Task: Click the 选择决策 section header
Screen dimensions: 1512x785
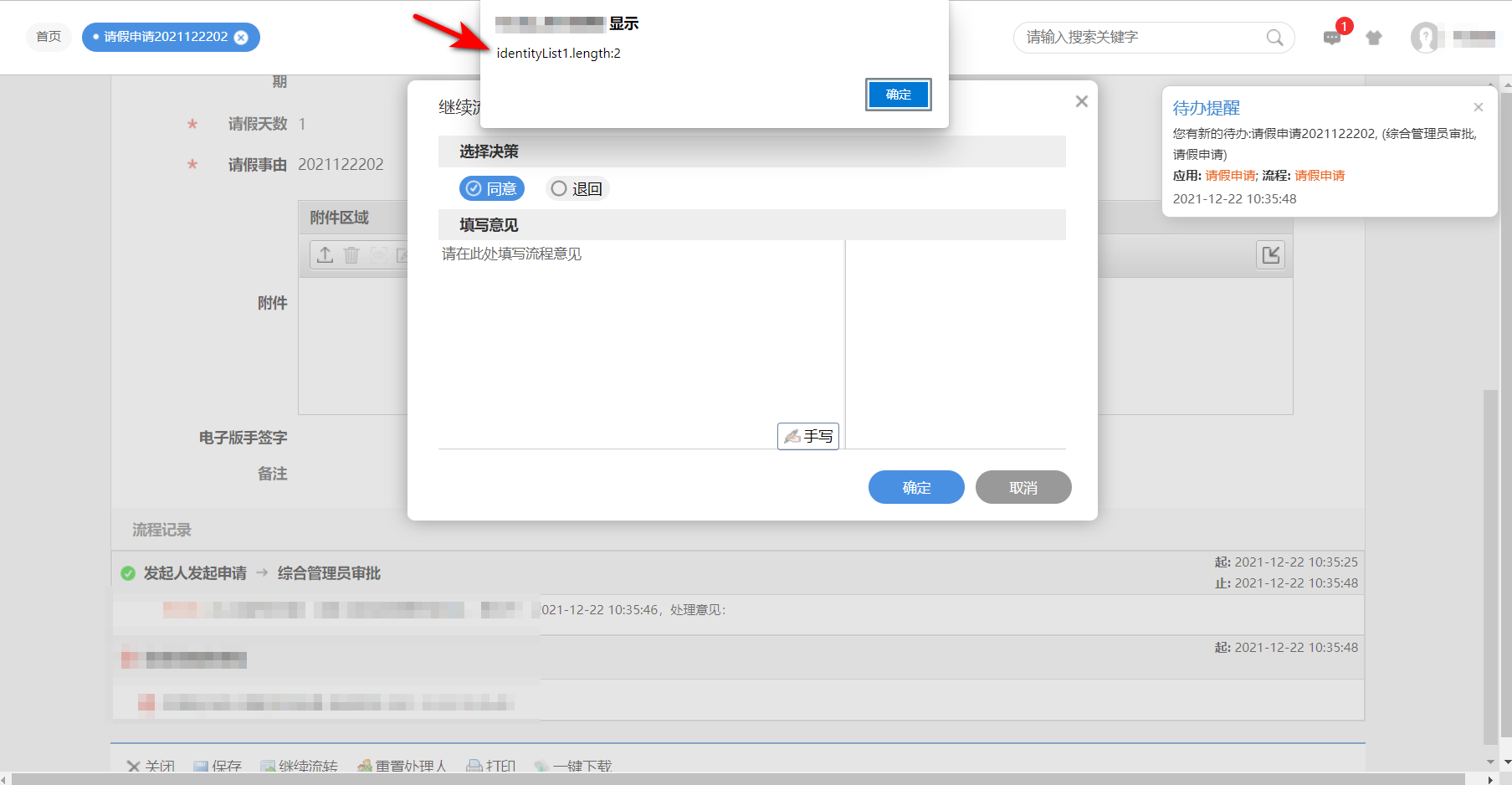Action: pos(752,151)
